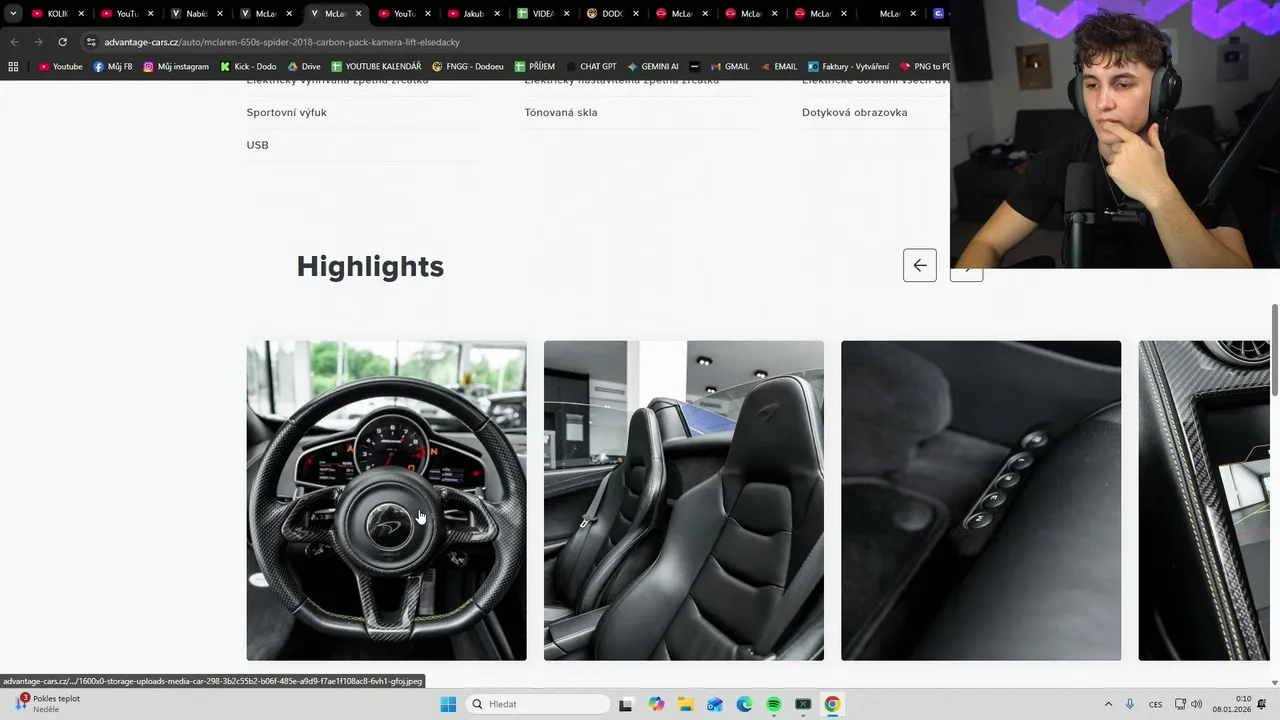The width and height of the screenshot is (1280, 720).
Task: Open the Můj instagram bookmark
Action: [x=176, y=67]
